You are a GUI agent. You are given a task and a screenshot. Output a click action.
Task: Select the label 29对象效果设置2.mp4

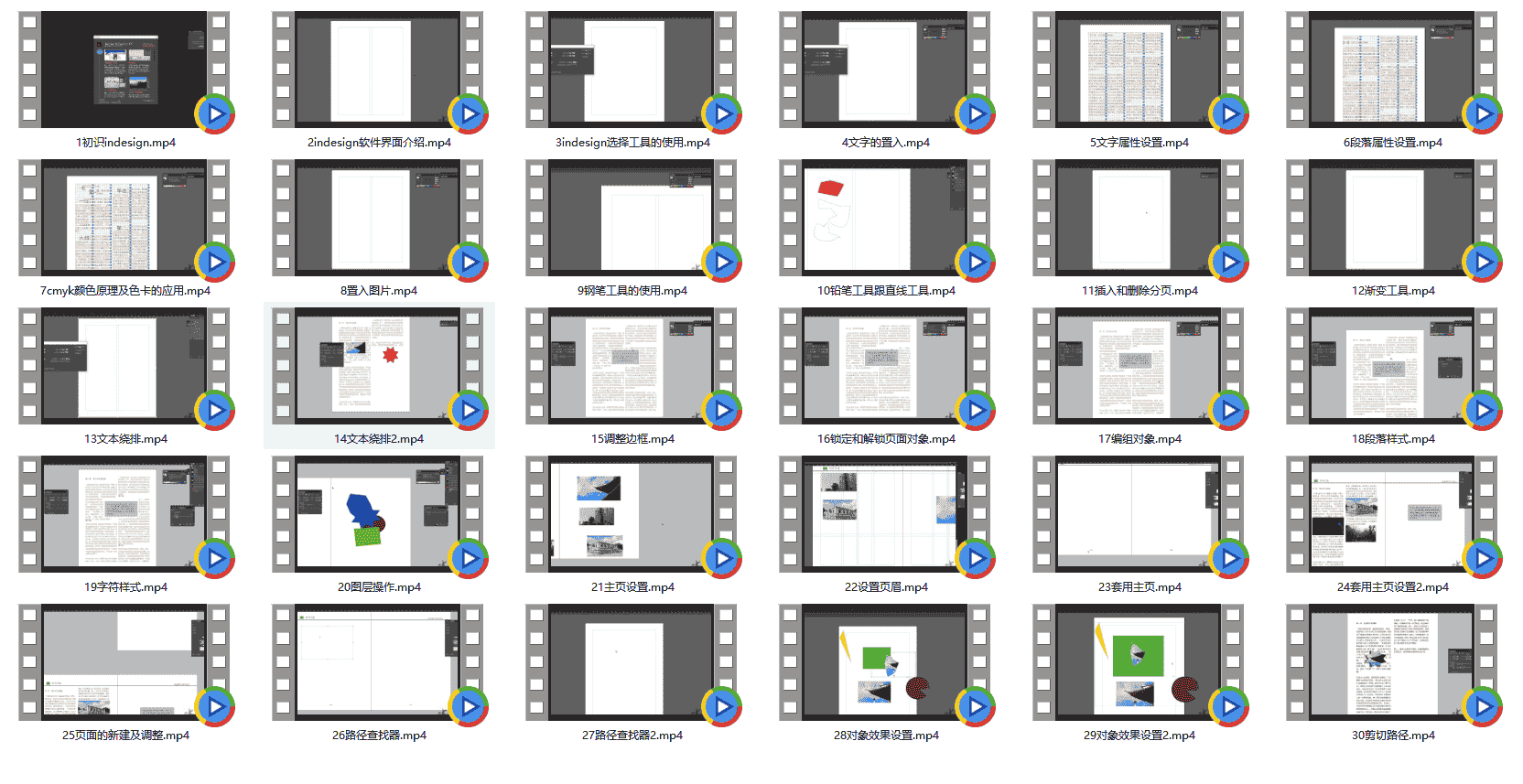[x=1140, y=736]
